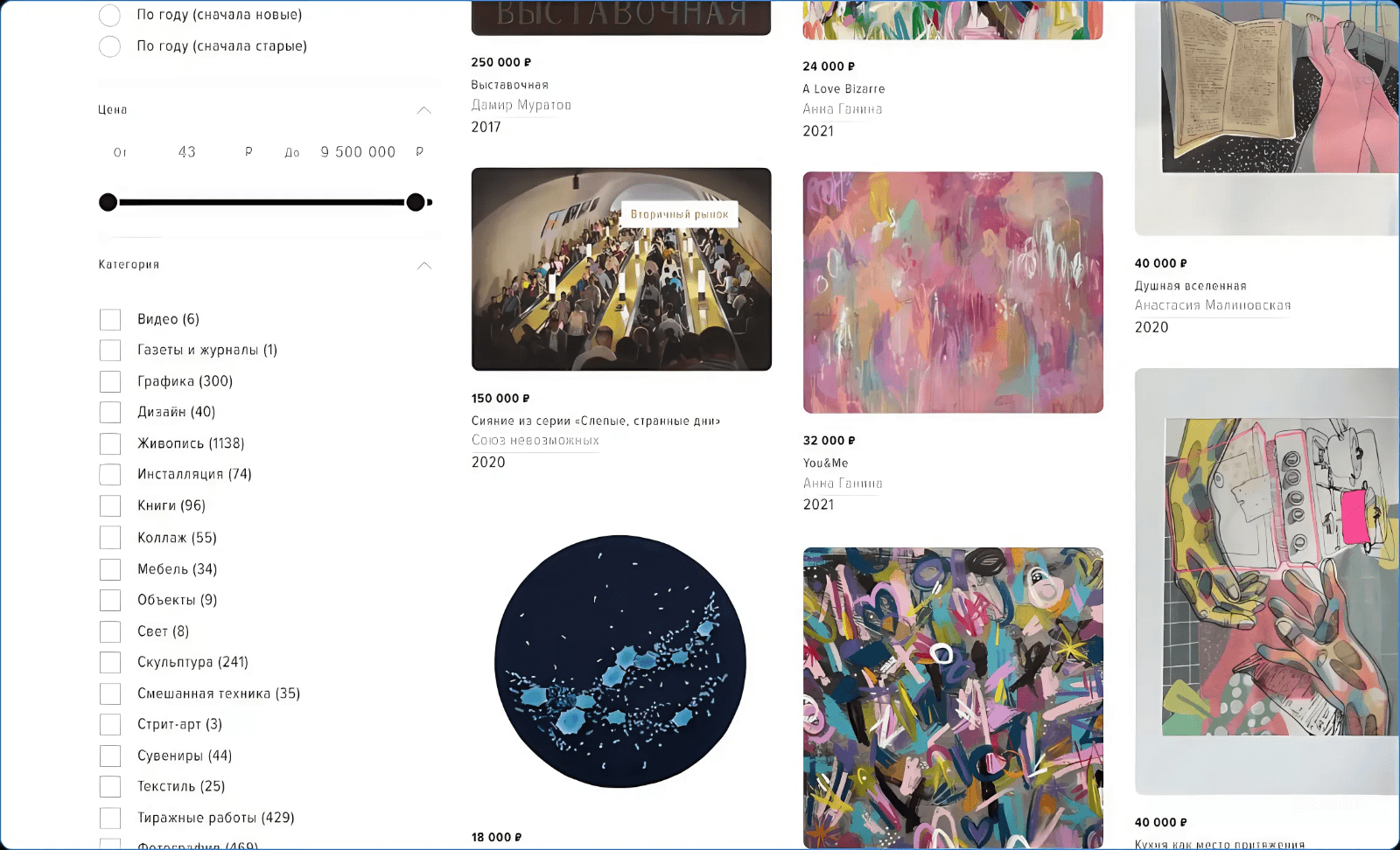Viewport: 1400px width, 850px height.
Task: Open the artwork titled You&Me
Action: coord(826,463)
